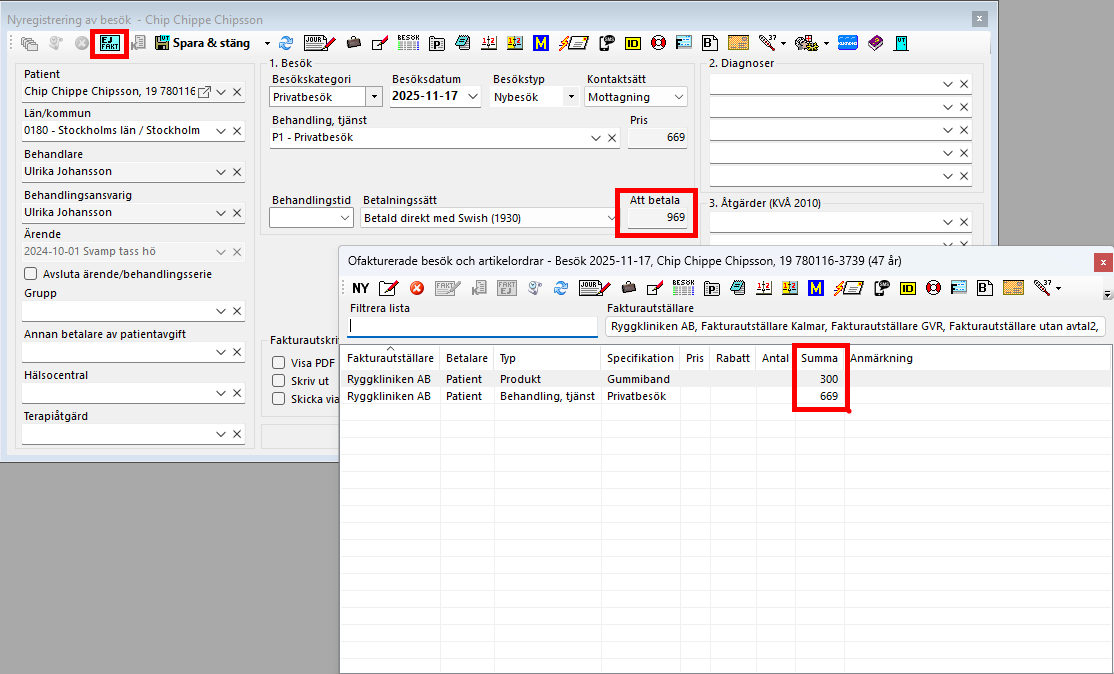This screenshot has height=674, width=1114.
Task: Click the ID icon in the top toolbar
Action: 633,43
